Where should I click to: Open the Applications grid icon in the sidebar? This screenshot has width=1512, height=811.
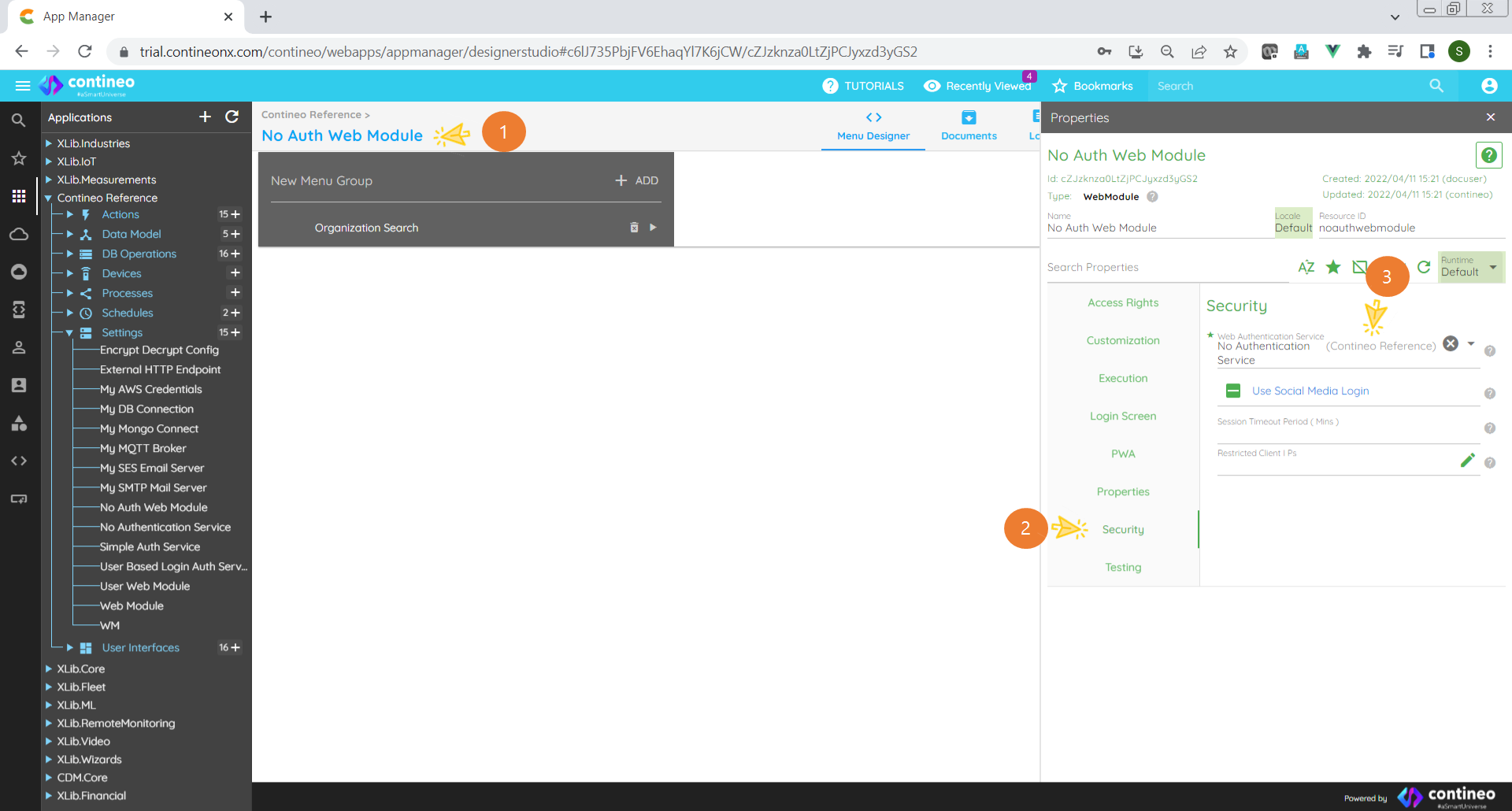18,196
